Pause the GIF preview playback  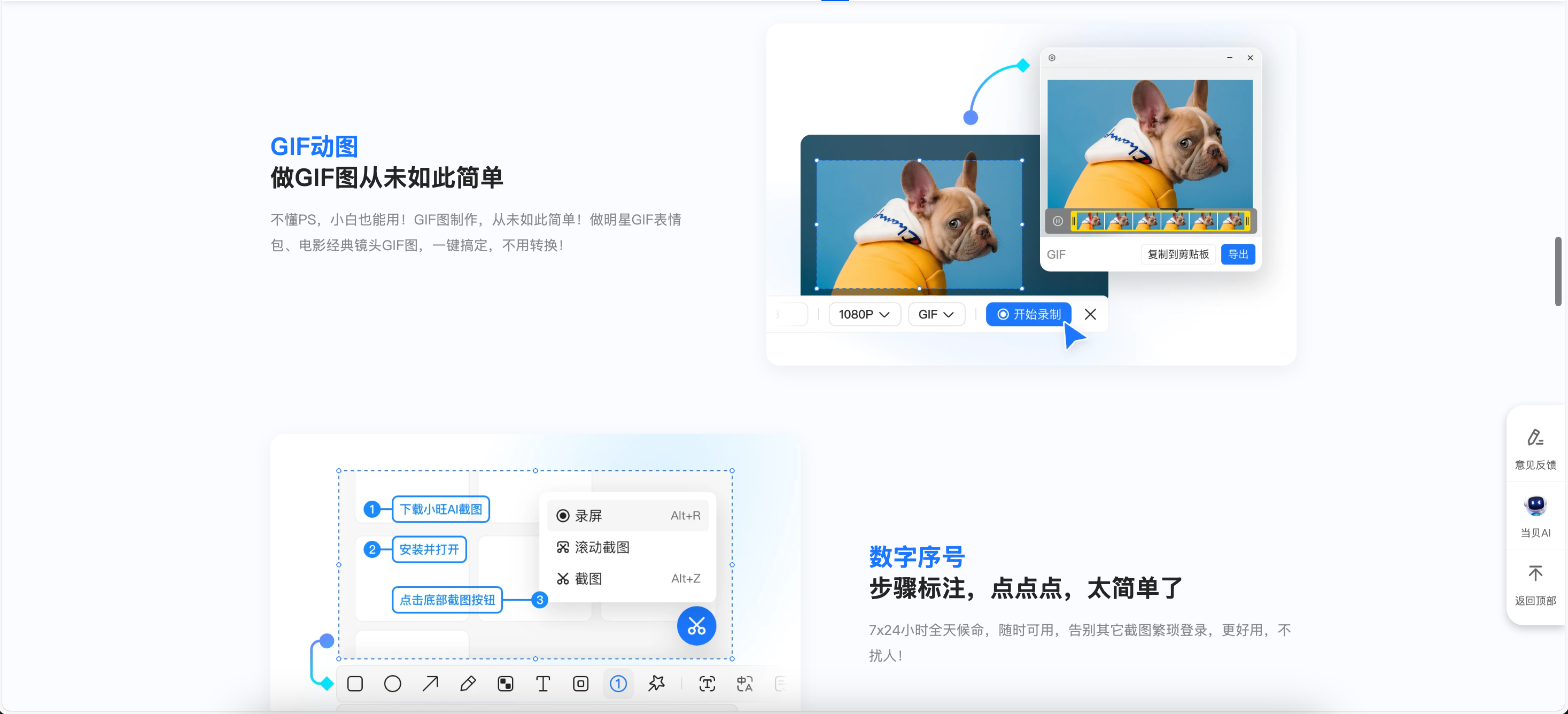(1058, 222)
